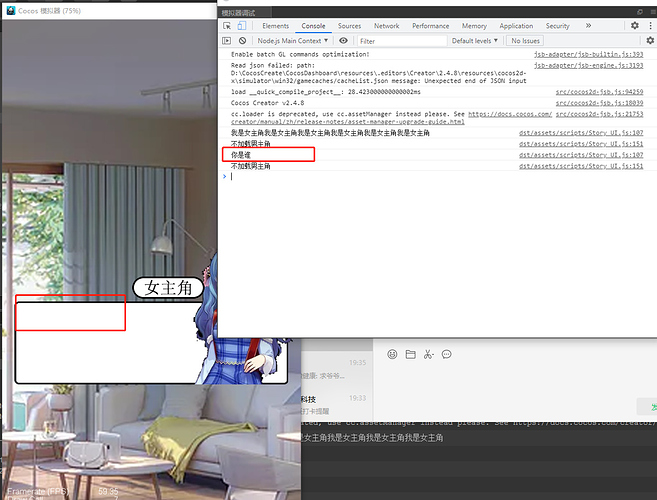The height and width of the screenshot is (500, 657).
Task: Open the Memory tab
Action: 474,26
